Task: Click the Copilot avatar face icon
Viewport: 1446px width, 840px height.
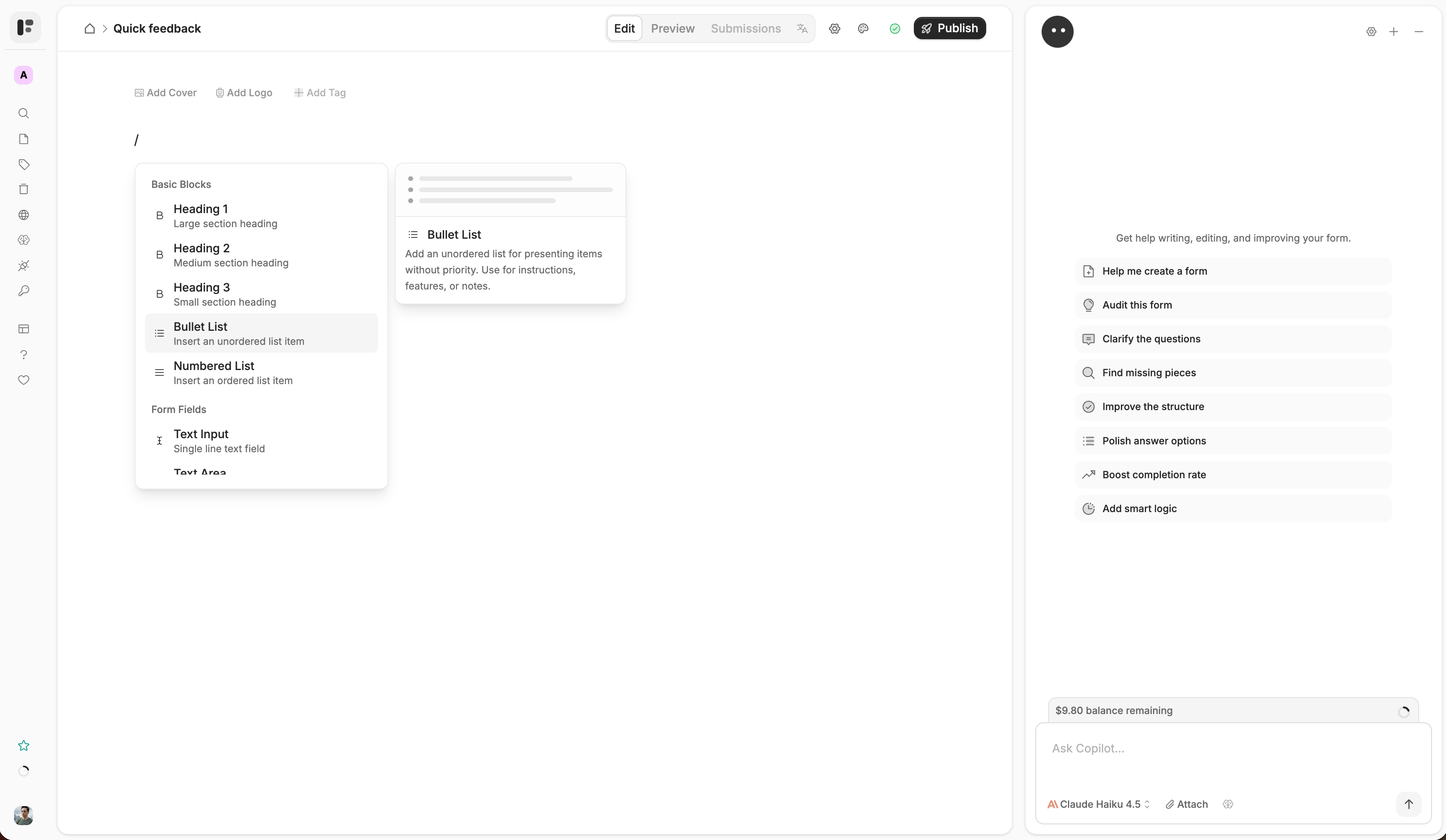Action: click(1058, 31)
